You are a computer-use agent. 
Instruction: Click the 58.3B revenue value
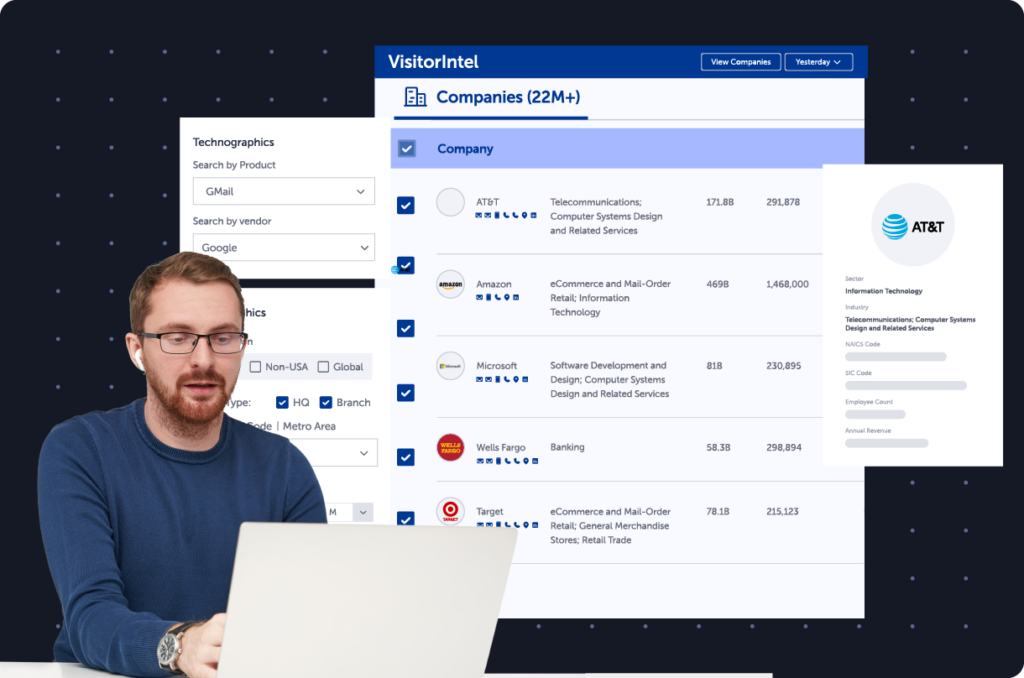(x=718, y=447)
